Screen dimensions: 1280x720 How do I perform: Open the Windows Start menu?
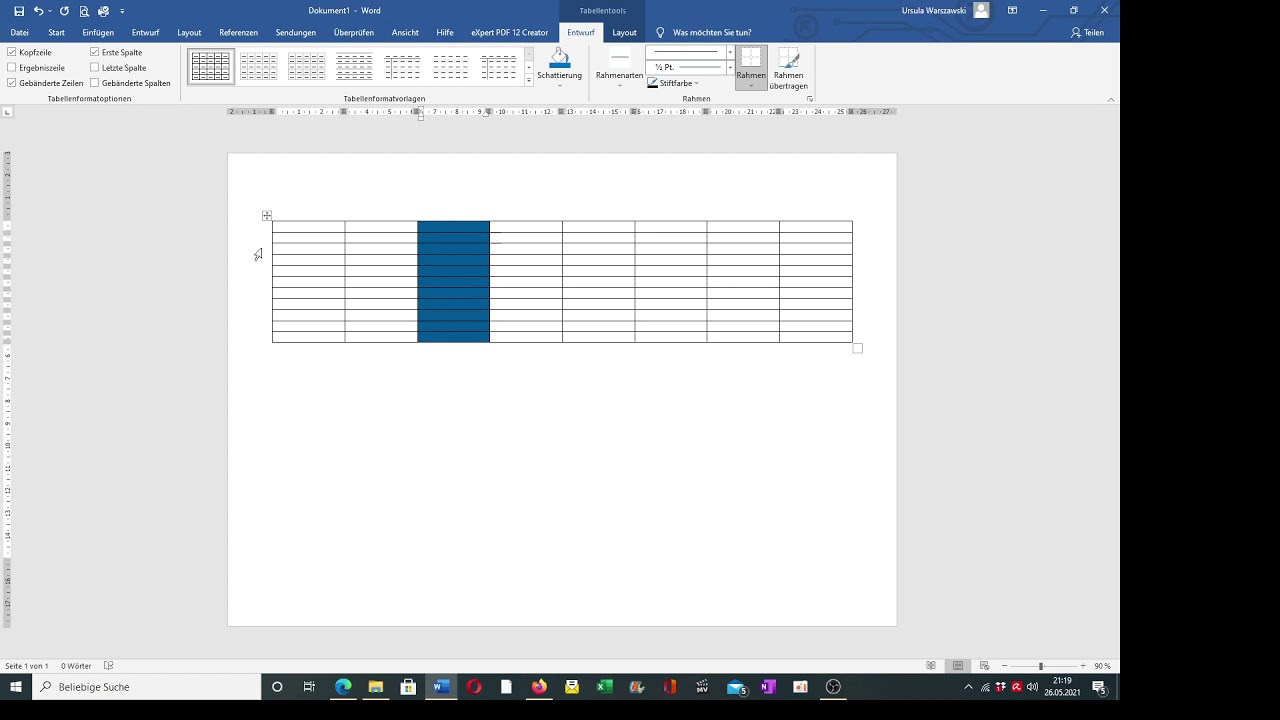click(x=16, y=687)
